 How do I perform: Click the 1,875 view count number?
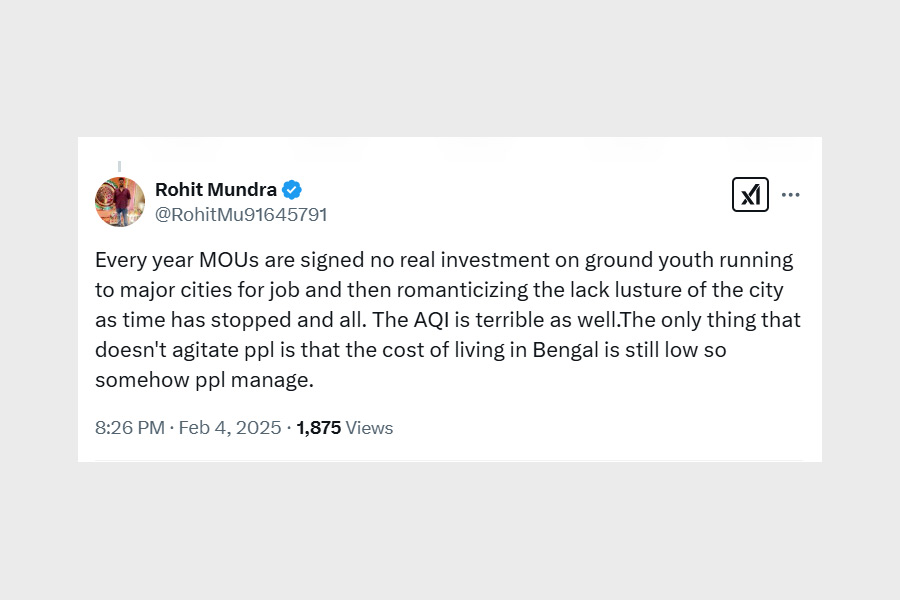pos(318,428)
